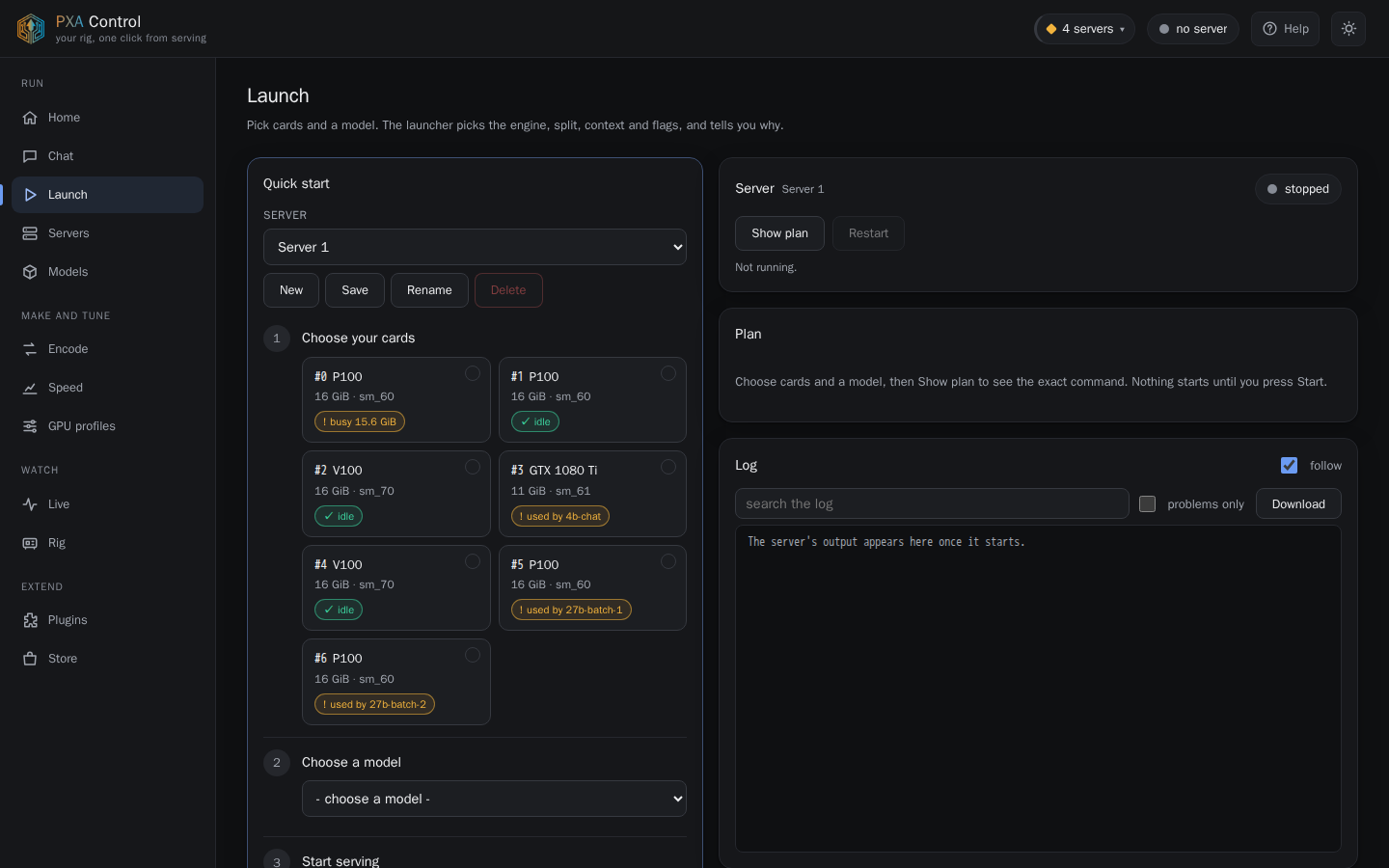1389x868 pixels.
Task: Enable the problems only checkbox
Action: point(1147,503)
